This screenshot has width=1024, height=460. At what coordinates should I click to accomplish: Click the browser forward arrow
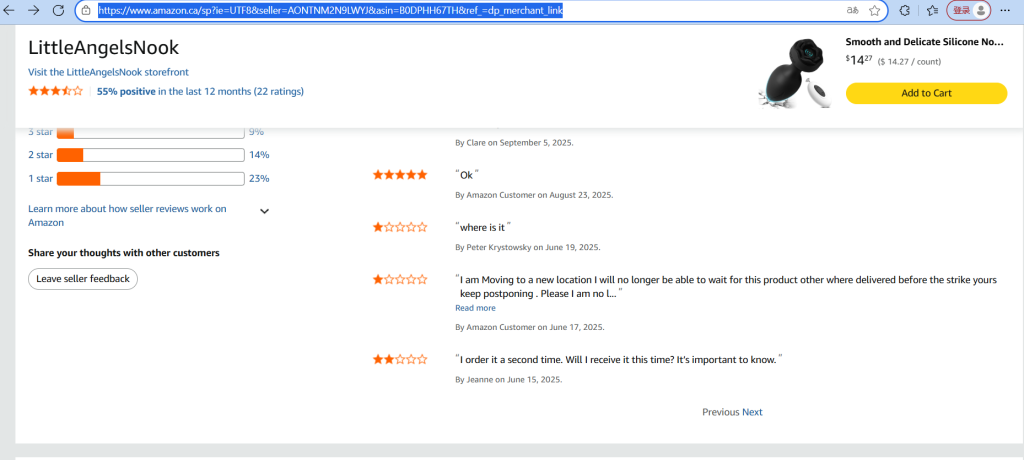click(x=34, y=10)
